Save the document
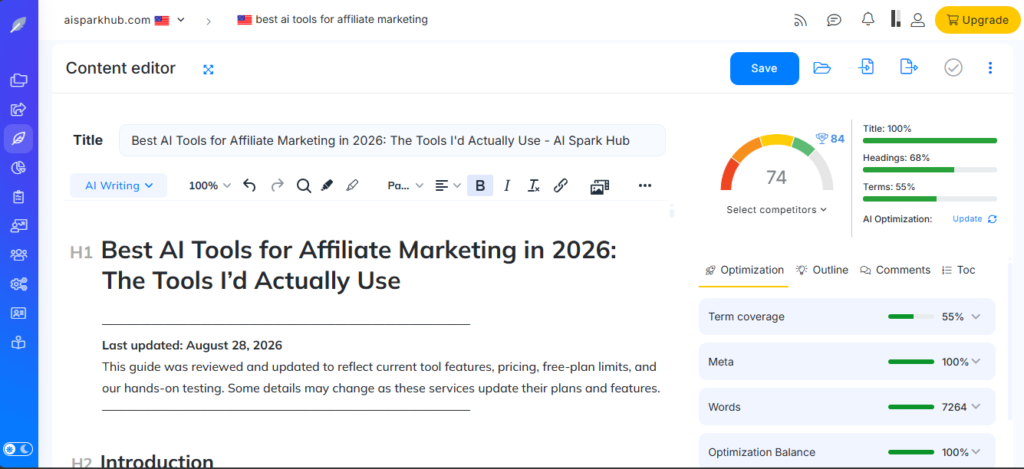 click(764, 69)
